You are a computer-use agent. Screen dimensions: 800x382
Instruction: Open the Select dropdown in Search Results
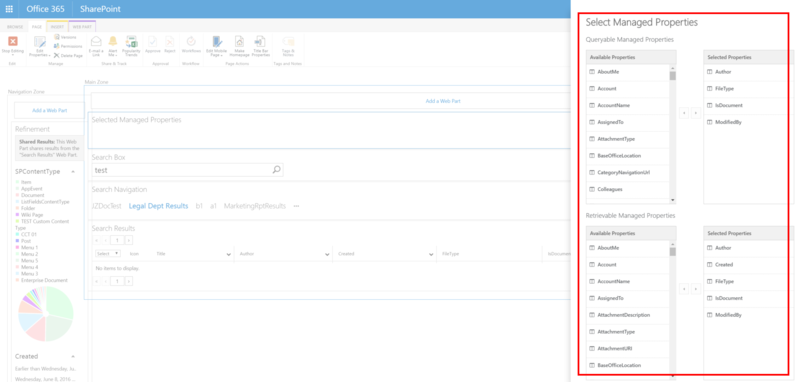pyautogui.click(x=108, y=253)
